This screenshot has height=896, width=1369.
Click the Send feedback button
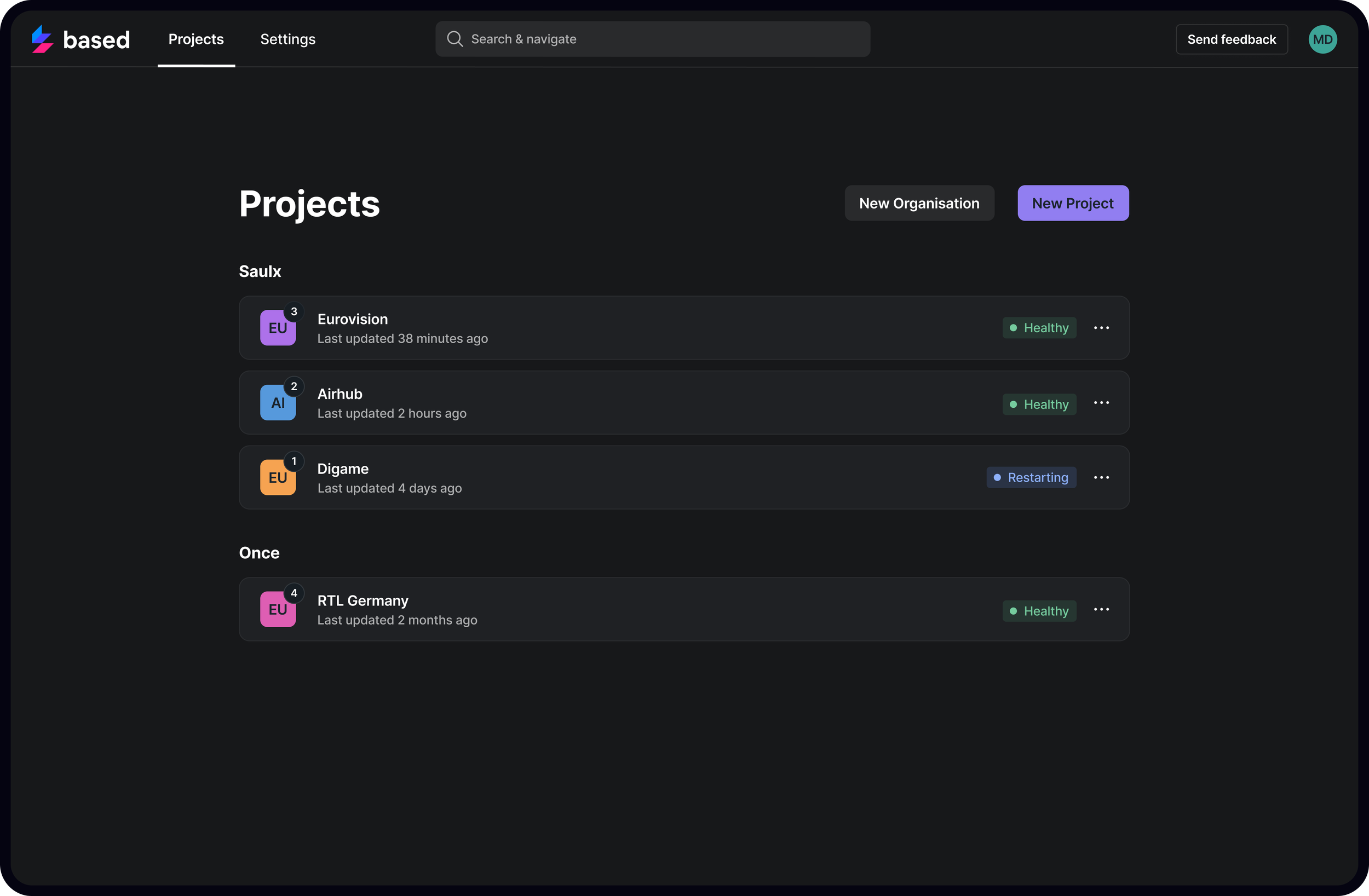pyautogui.click(x=1231, y=39)
